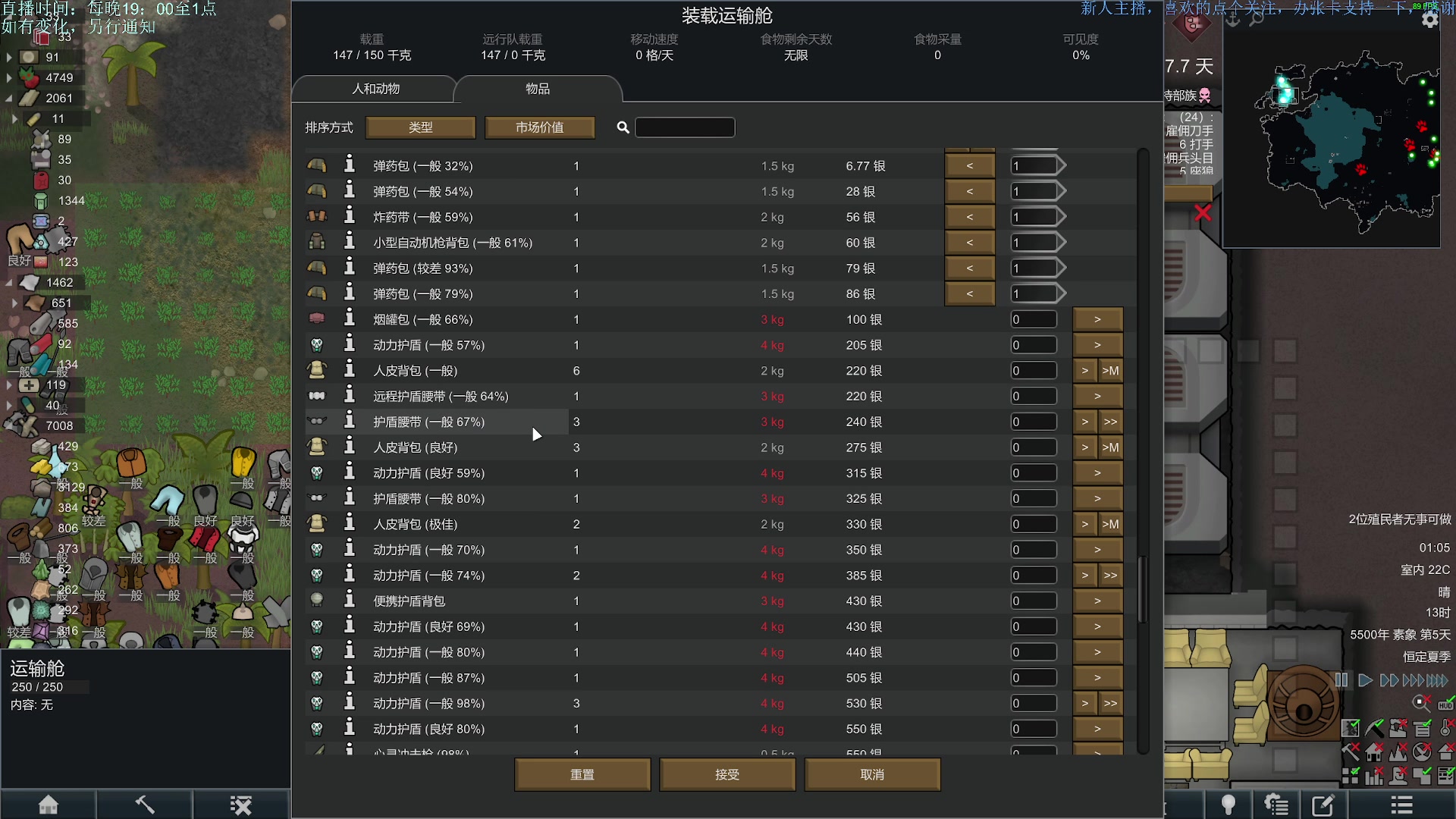Expand the resource category showing 91
This screenshot has height=819, width=1456.
[x=9, y=57]
